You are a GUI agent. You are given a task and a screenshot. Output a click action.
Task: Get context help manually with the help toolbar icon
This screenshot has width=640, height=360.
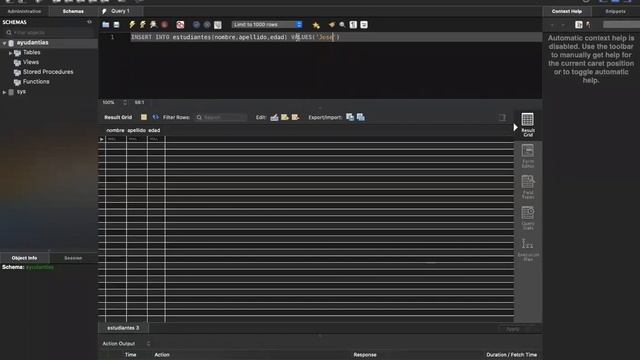(x=578, y=25)
